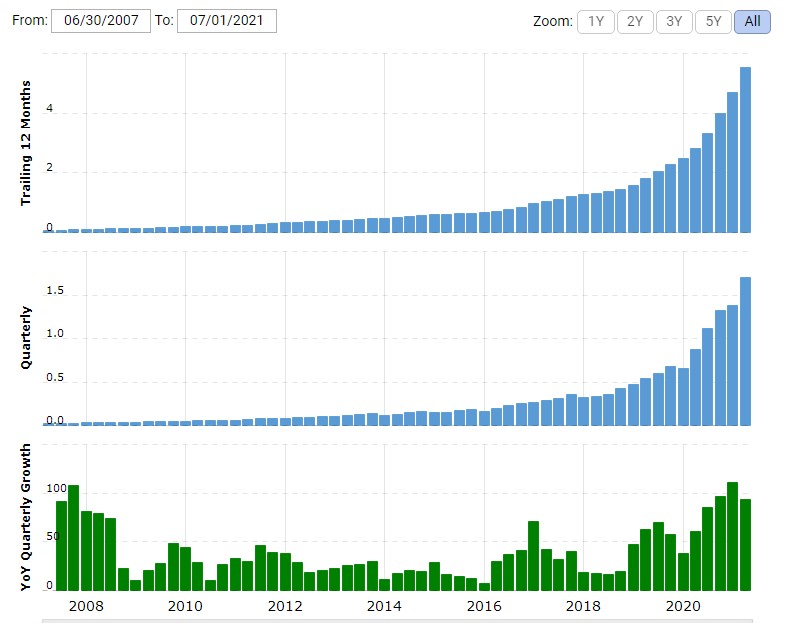Click the 2010 x-axis label
The width and height of the screenshot is (786, 623).
185,606
